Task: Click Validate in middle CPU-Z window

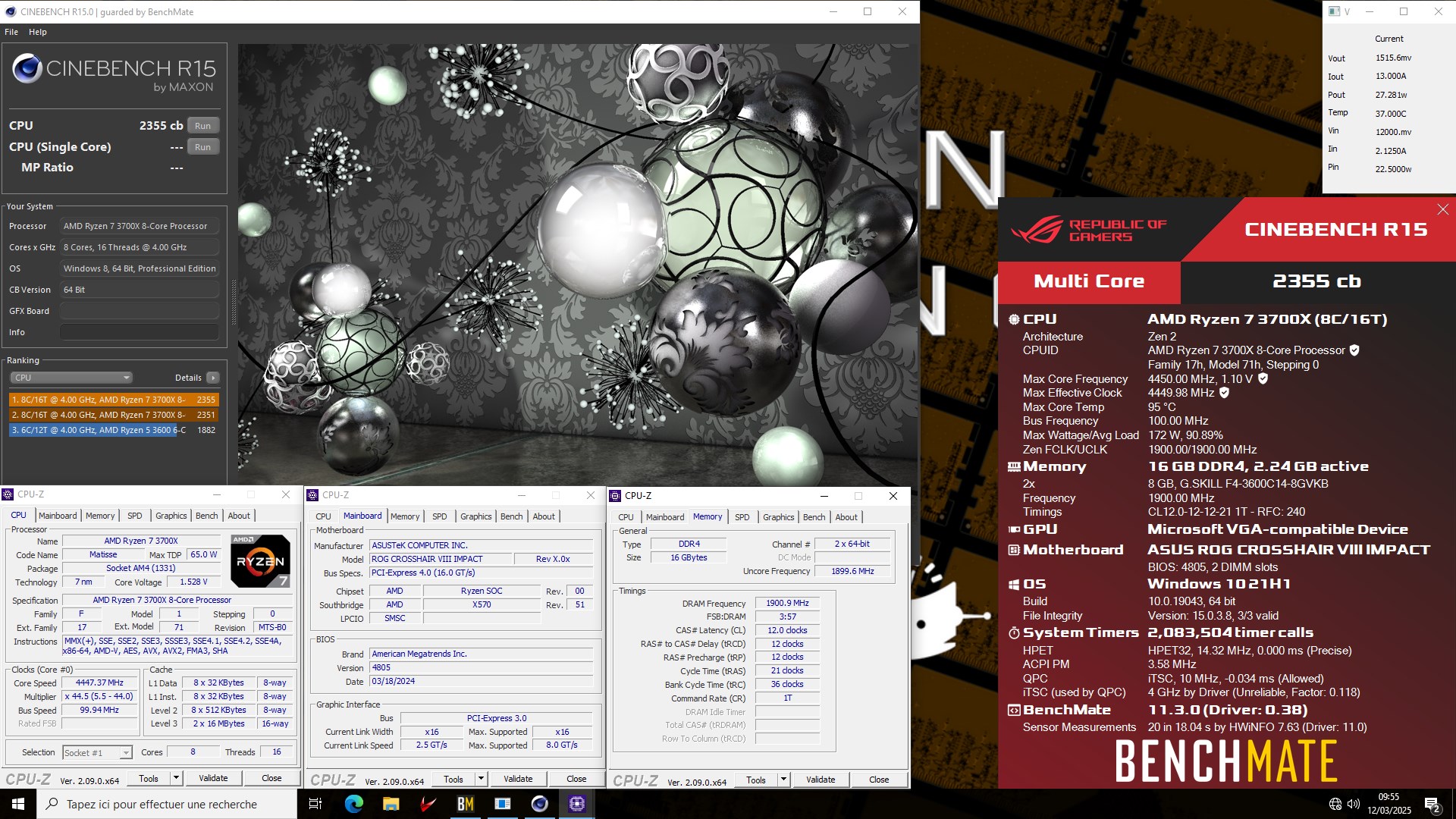Action: click(x=518, y=779)
